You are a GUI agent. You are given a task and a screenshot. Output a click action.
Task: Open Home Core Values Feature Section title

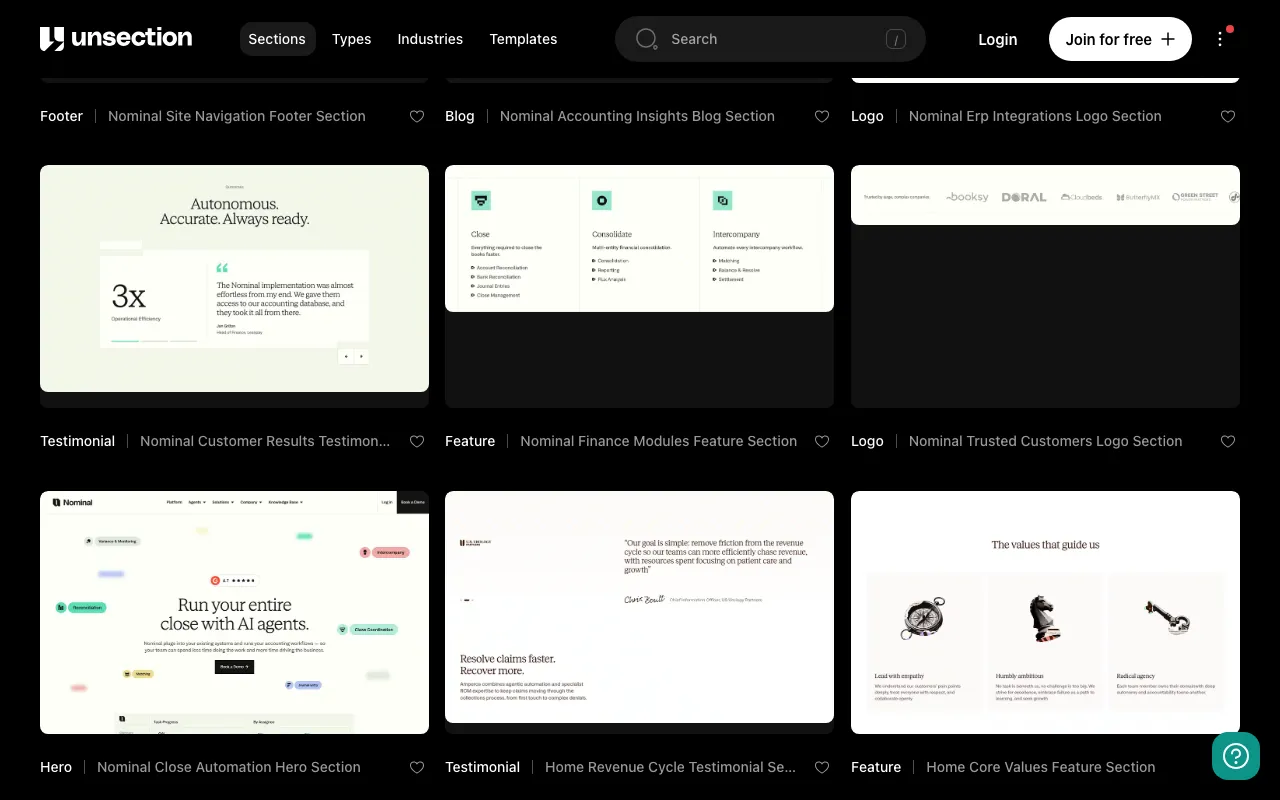tap(1041, 767)
